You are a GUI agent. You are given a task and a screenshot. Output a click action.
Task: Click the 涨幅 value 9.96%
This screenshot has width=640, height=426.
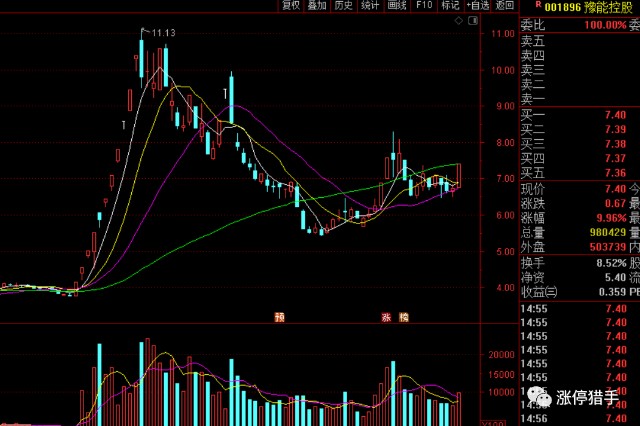611,218
